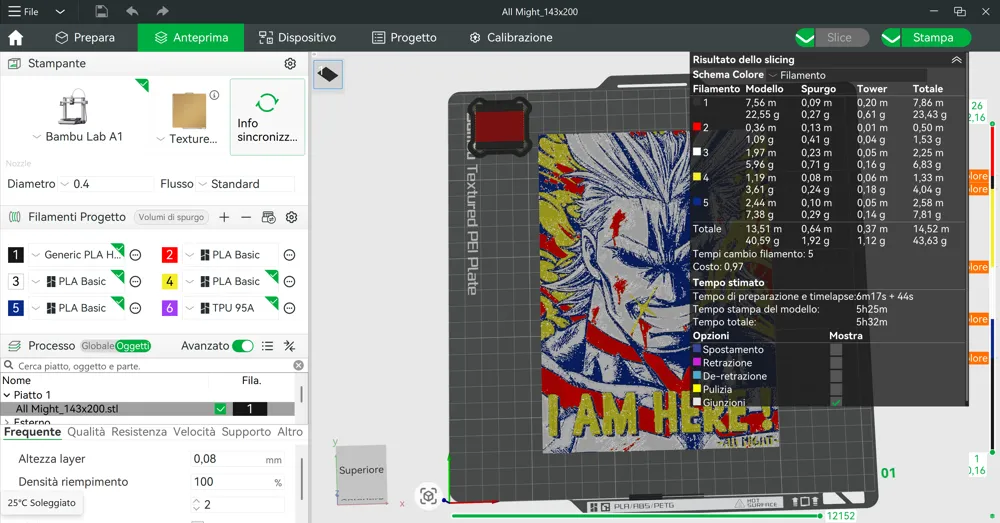The height and width of the screenshot is (523, 1000).
Task: Open the Supporto settings tab
Action: pyautogui.click(x=246, y=432)
